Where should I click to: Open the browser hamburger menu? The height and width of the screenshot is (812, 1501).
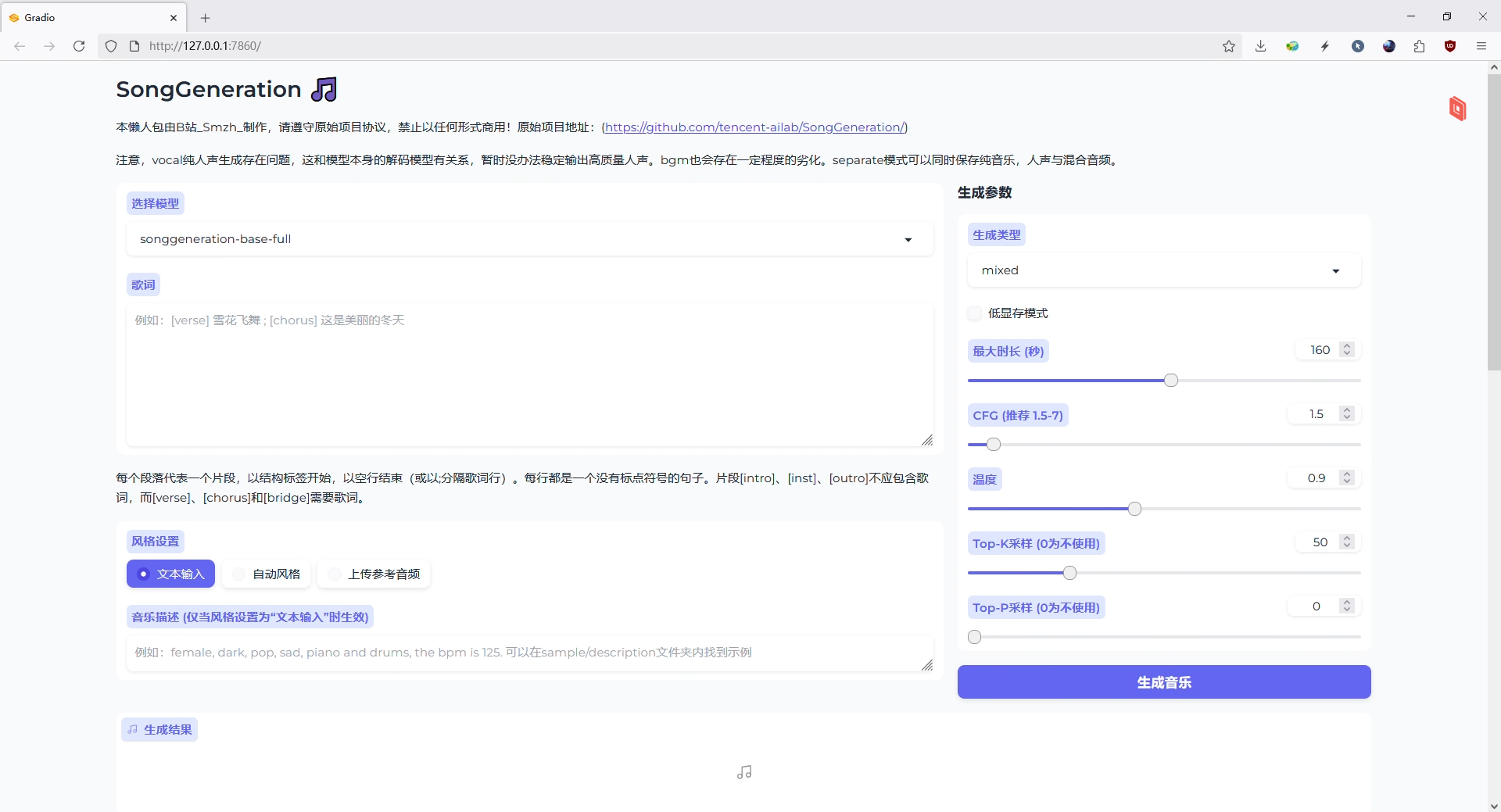(x=1481, y=46)
